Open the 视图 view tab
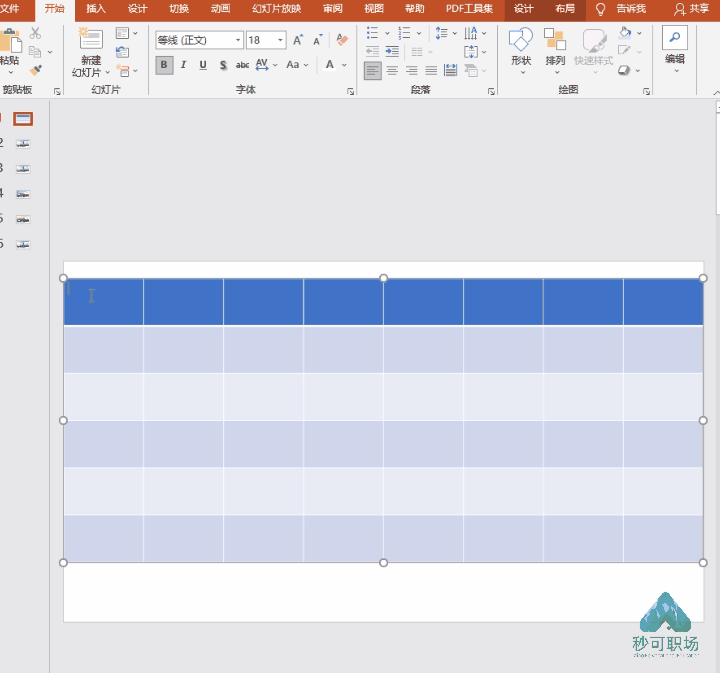The image size is (720, 673). (374, 9)
